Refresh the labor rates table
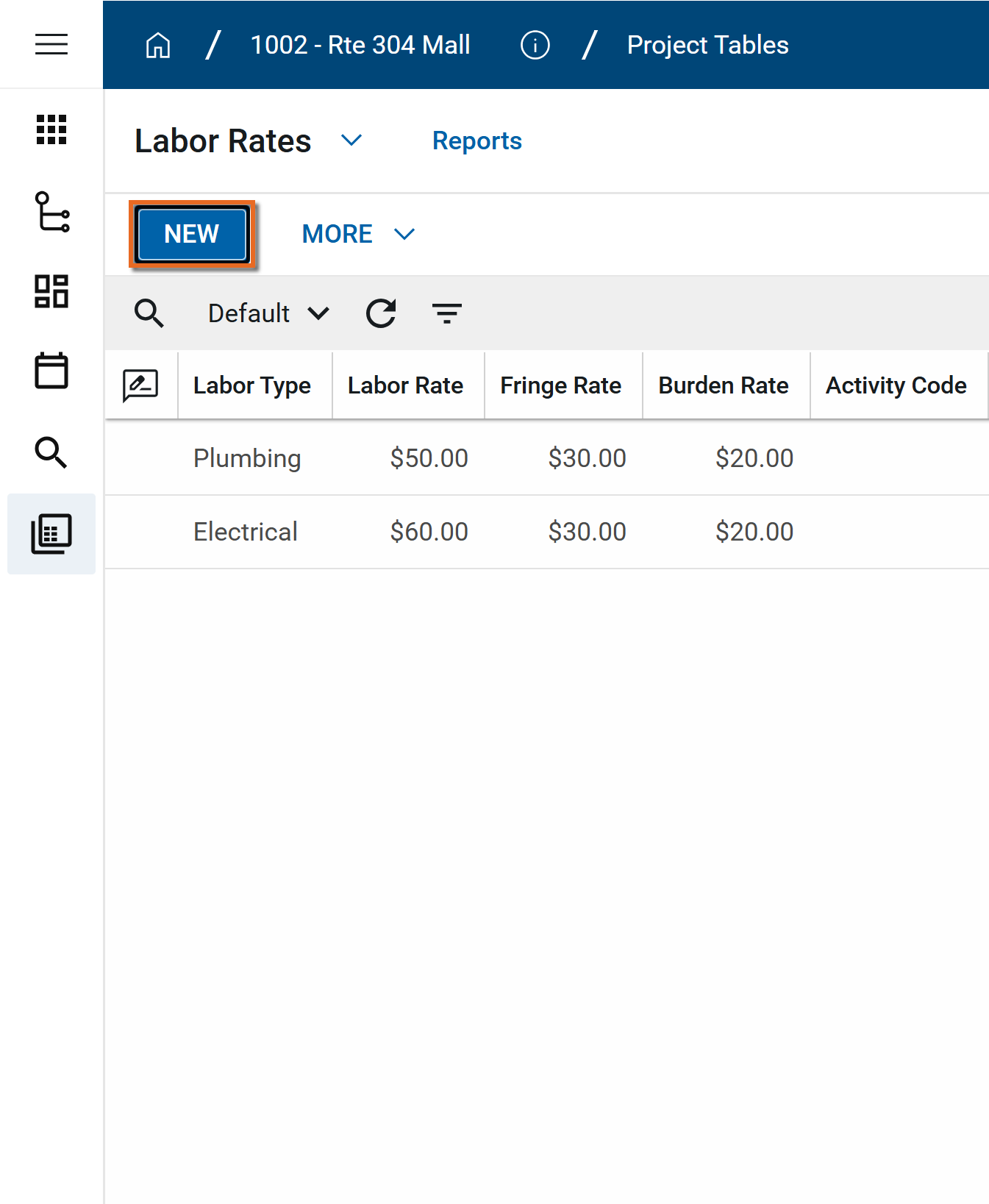Screen dimensions: 989x1204 (381, 313)
